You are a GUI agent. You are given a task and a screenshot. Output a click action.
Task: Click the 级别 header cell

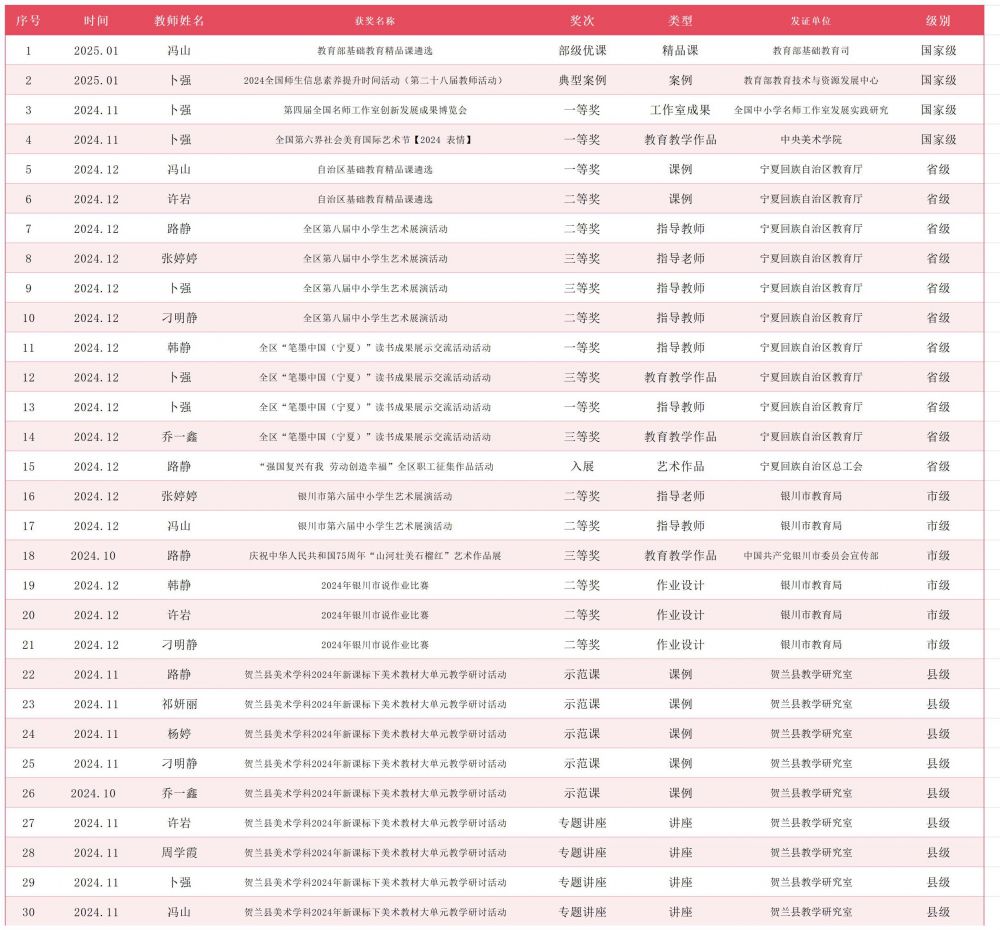938,21
